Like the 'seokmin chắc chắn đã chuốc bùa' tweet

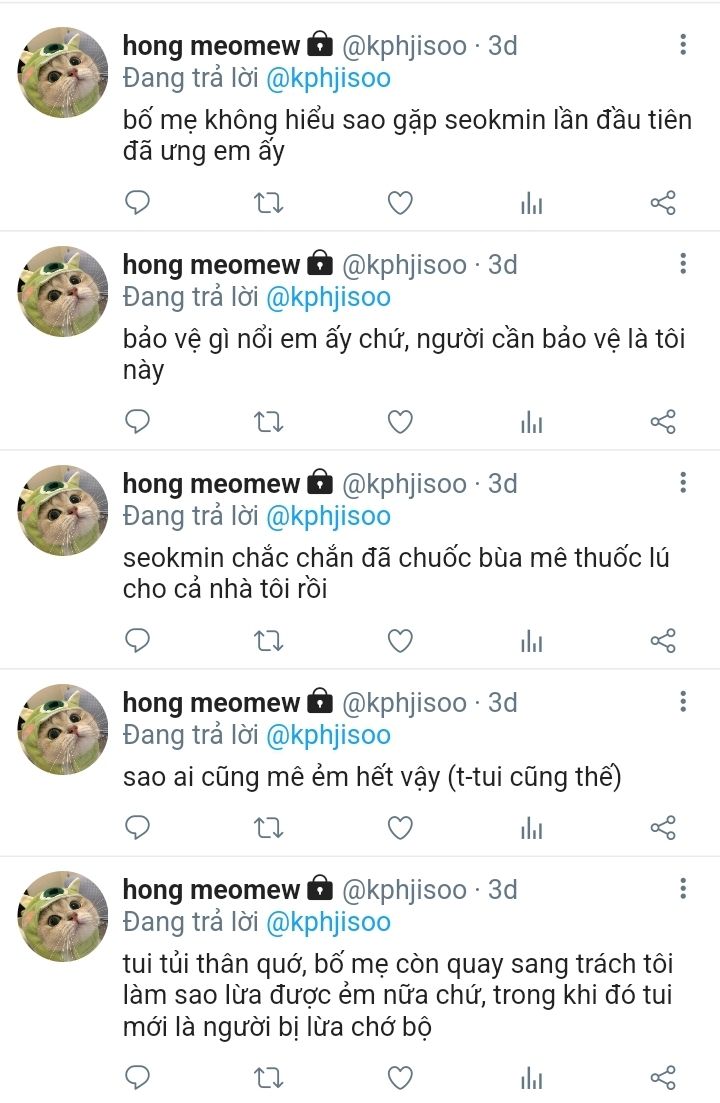pos(400,641)
